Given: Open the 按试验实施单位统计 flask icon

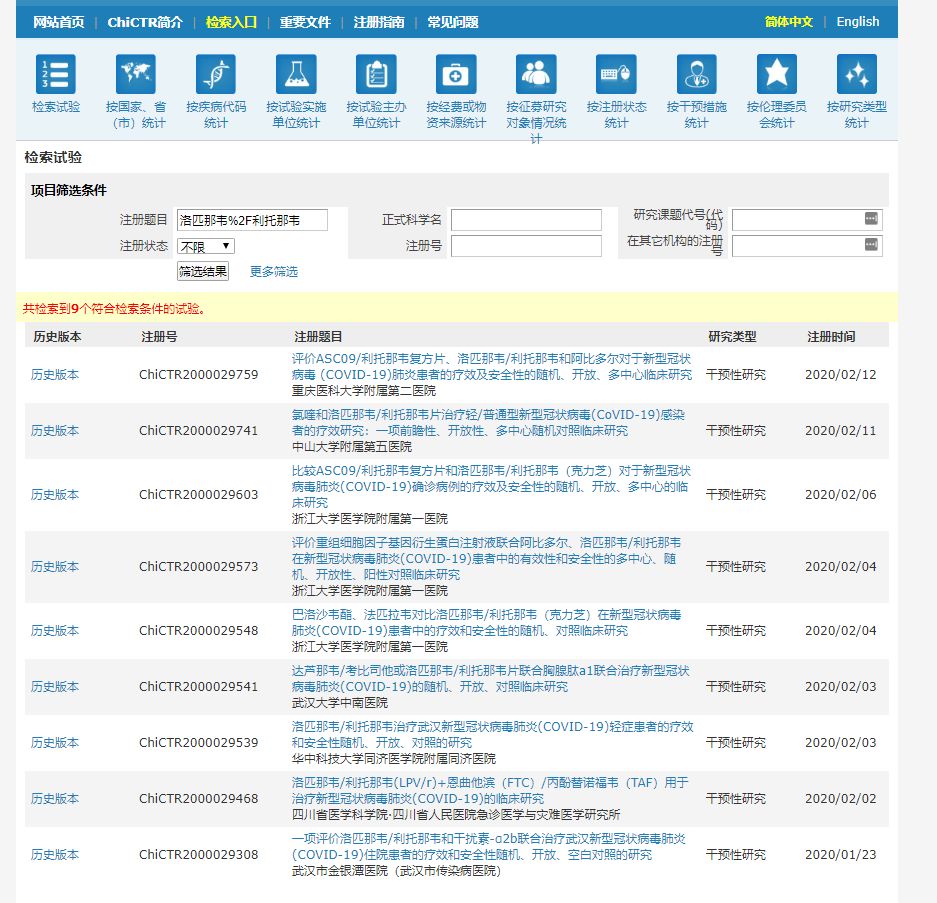Looking at the screenshot, I should (296, 74).
